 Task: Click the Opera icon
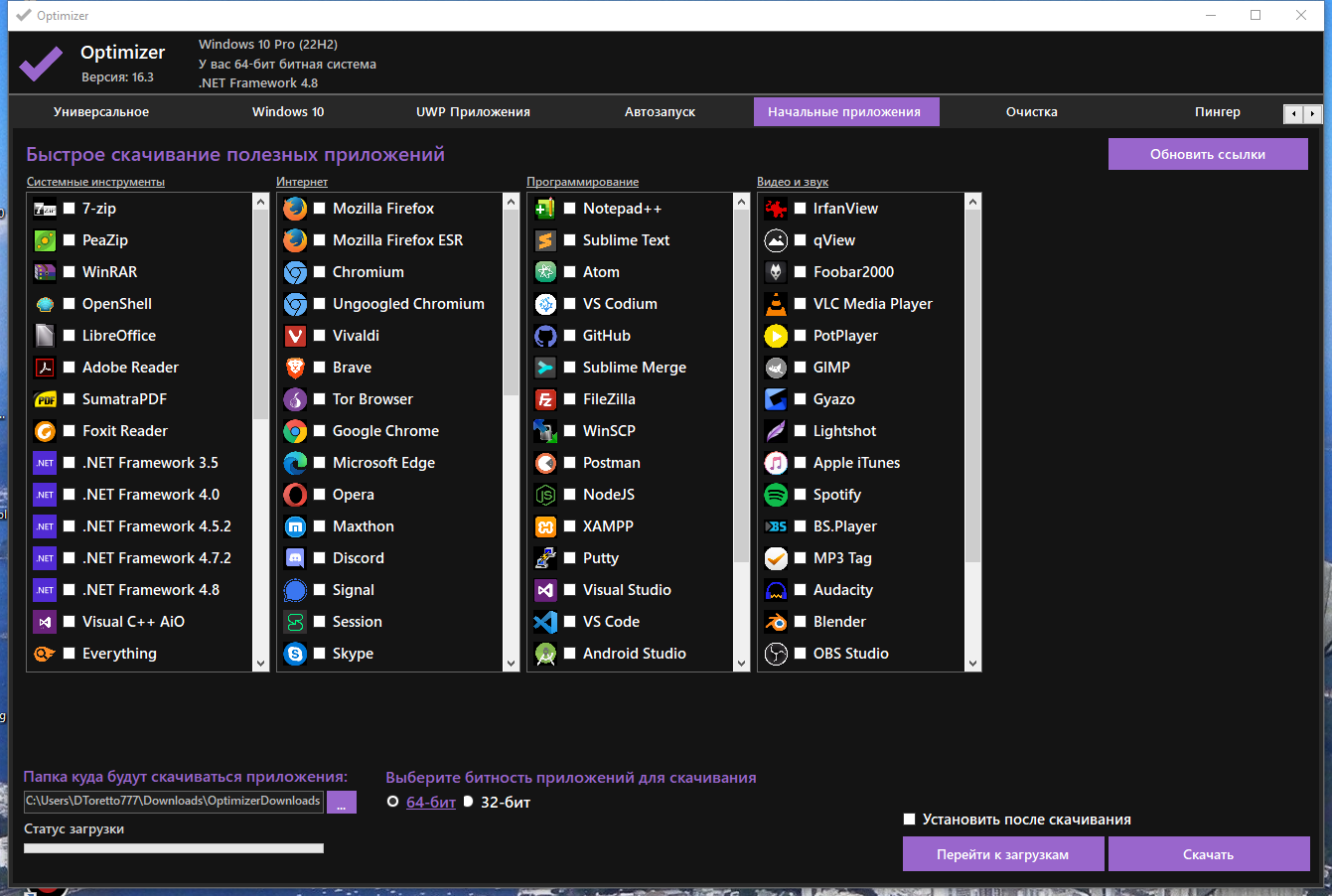click(x=295, y=495)
